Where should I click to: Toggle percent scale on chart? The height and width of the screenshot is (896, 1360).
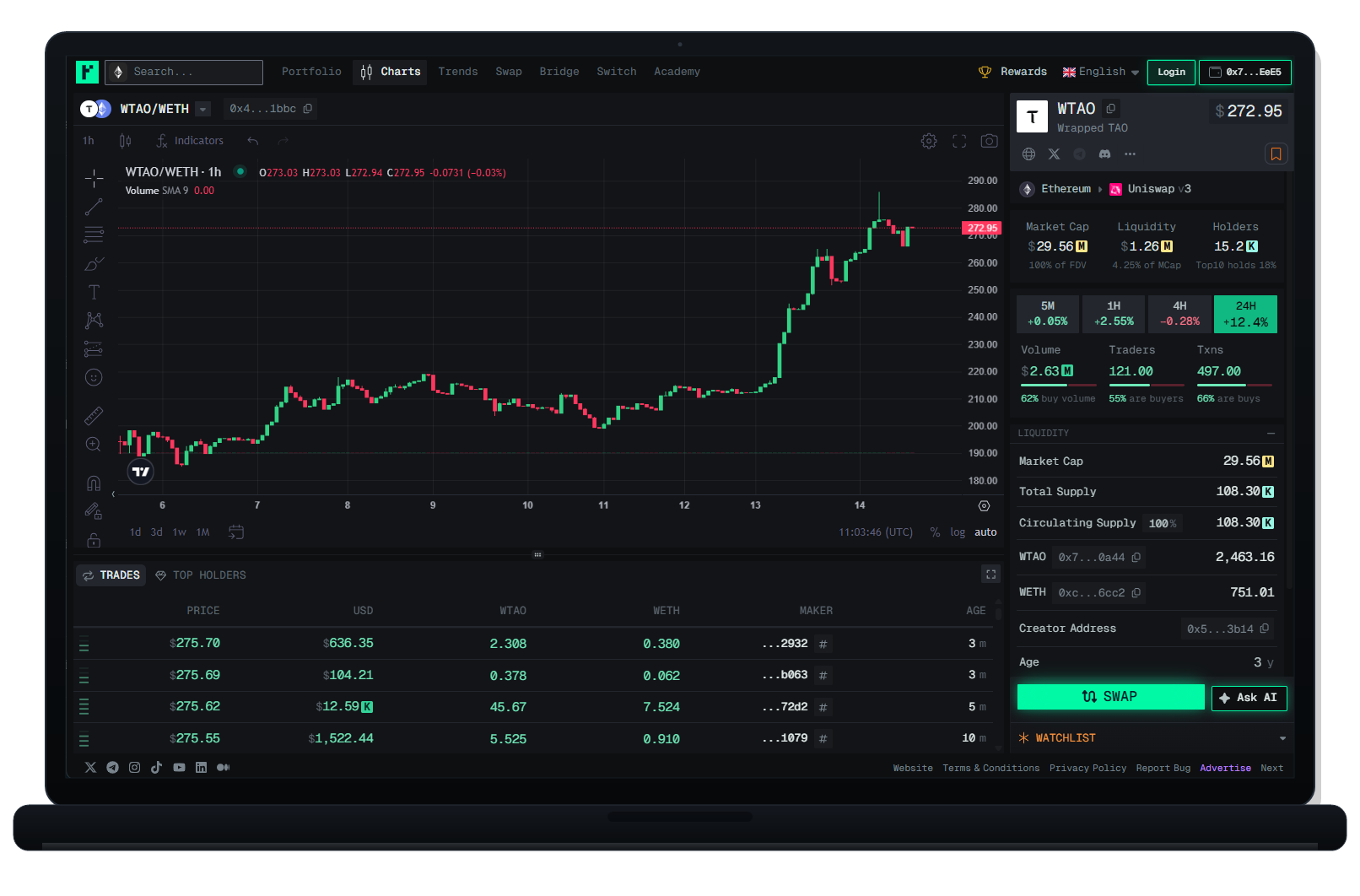(935, 532)
